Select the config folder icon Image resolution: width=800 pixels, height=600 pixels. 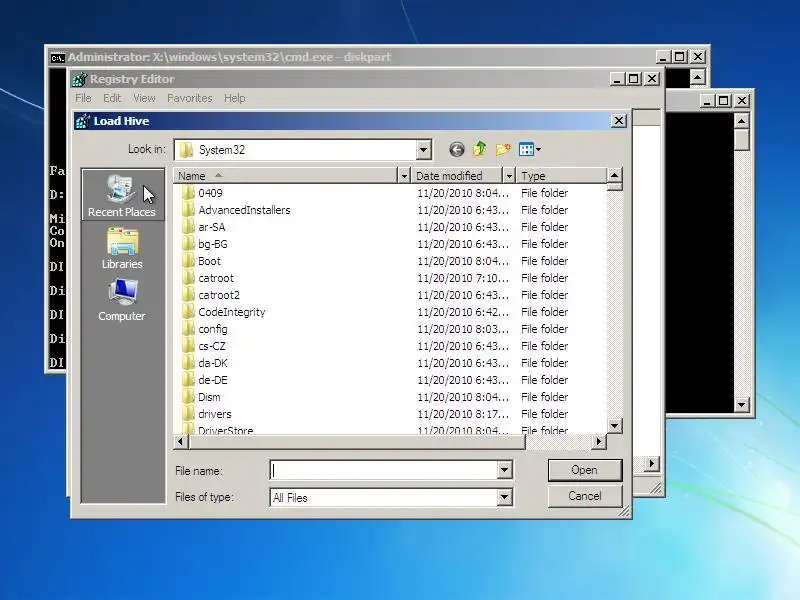click(x=188, y=329)
